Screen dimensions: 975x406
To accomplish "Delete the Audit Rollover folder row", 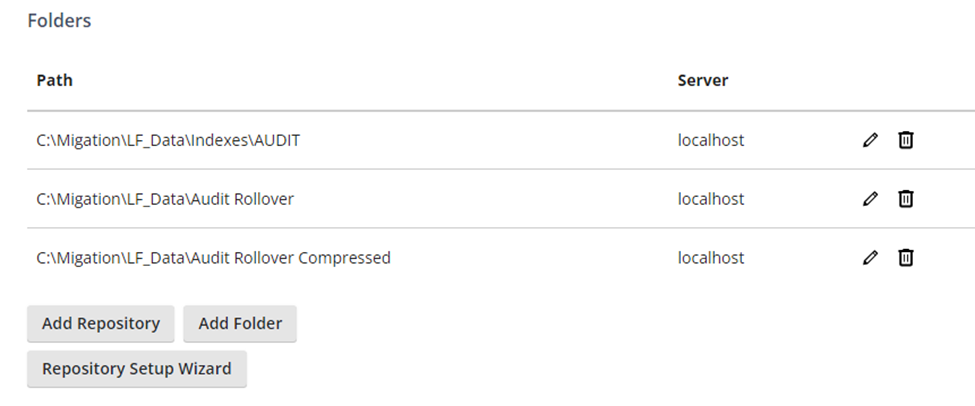I will coord(905,198).
